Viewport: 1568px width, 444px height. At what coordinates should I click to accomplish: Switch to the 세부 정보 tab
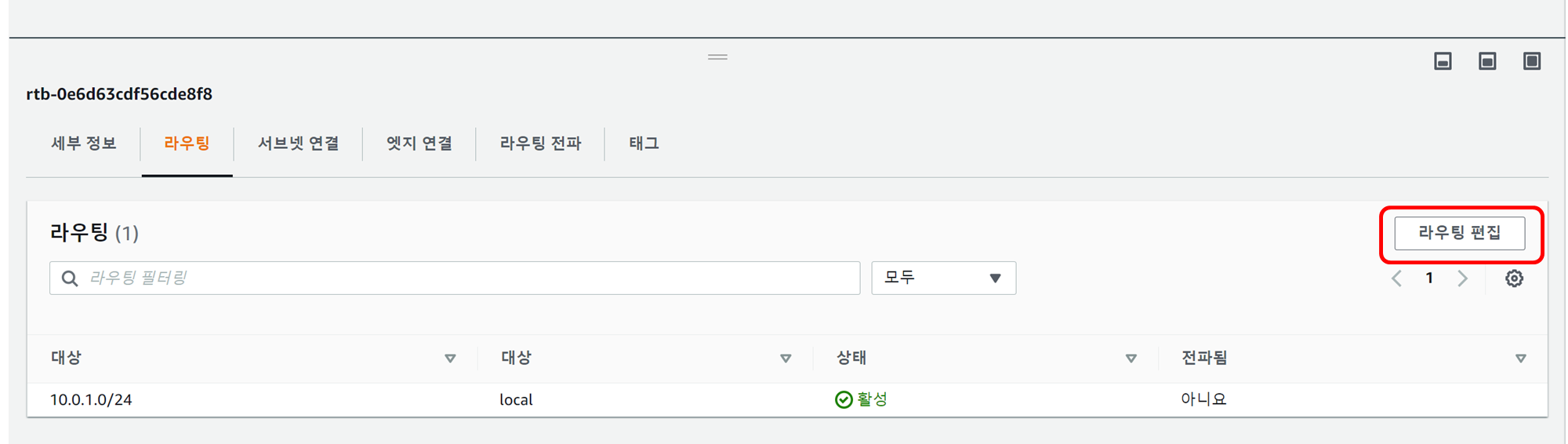(84, 144)
